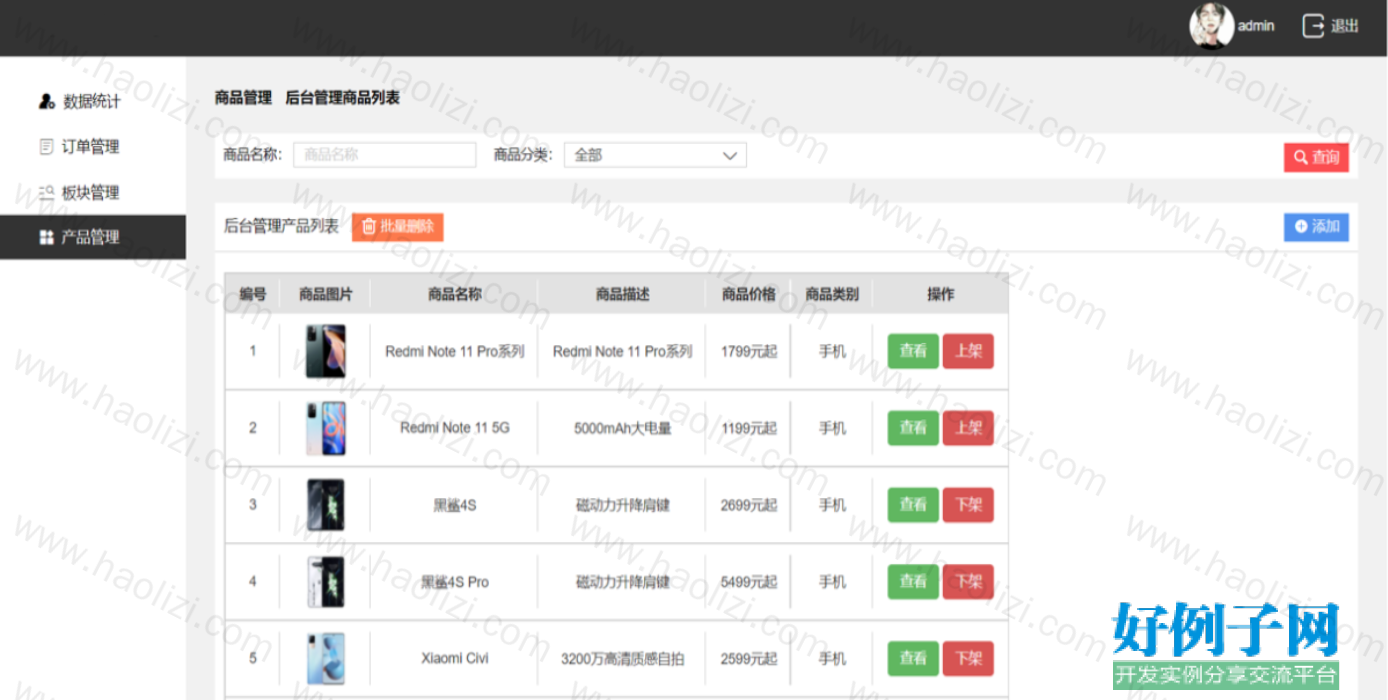Click price 5499元起
1388x700 pixels.
pos(749,582)
